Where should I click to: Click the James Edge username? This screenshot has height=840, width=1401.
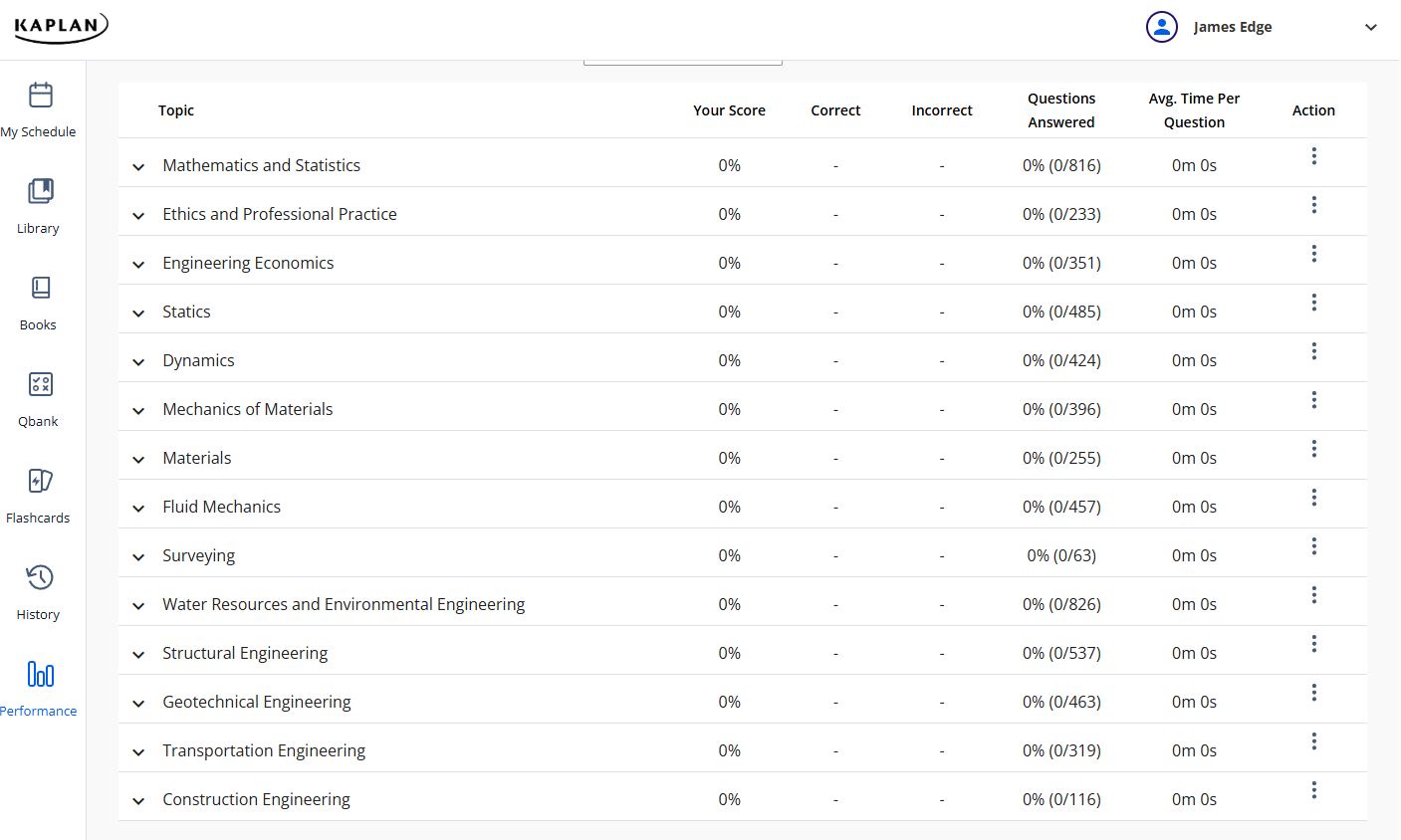pyautogui.click(x=1233, y=27)
